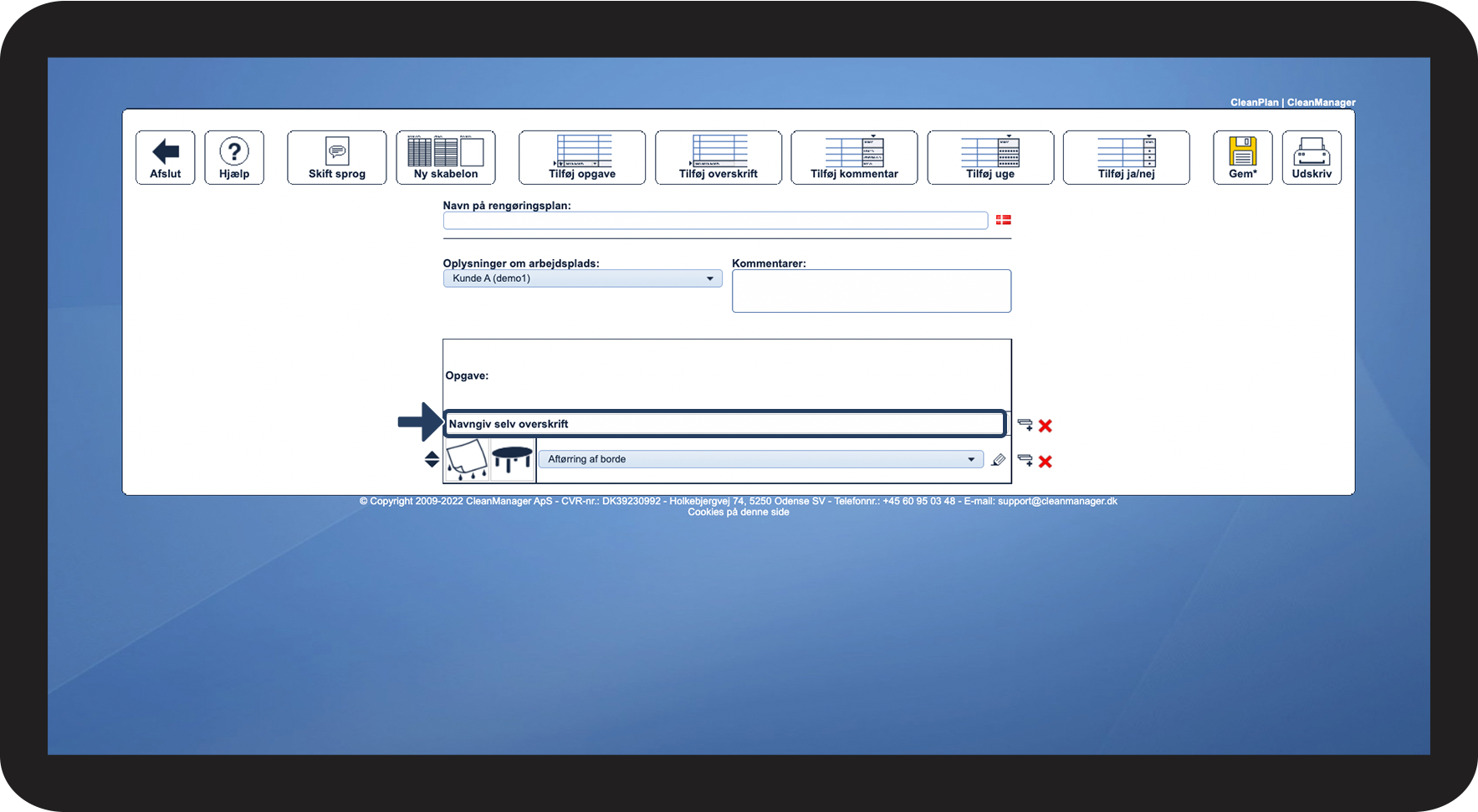Click Tilføj opgave to add a task

pos(582,157)
